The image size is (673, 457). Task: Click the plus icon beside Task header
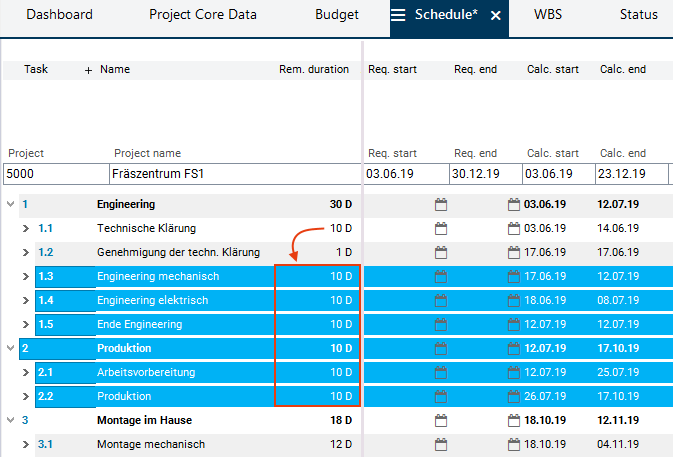[x=88, y=70]
